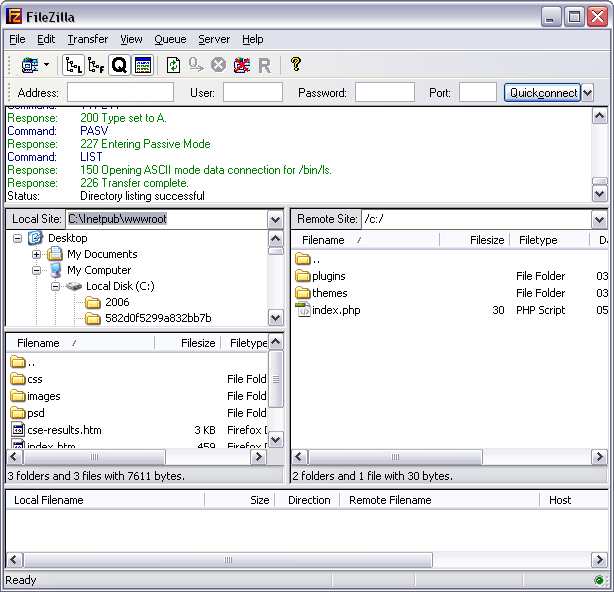Select the remote themes folder icon
Image resolution: width=614 pixels, height=592 pixels.
303,293
